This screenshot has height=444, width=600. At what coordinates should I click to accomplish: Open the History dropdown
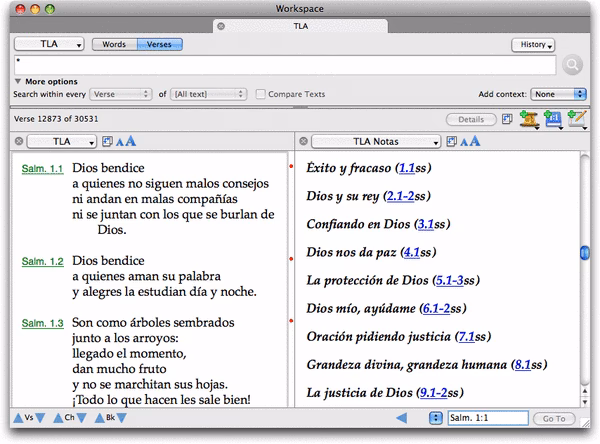tap(533, 45)
